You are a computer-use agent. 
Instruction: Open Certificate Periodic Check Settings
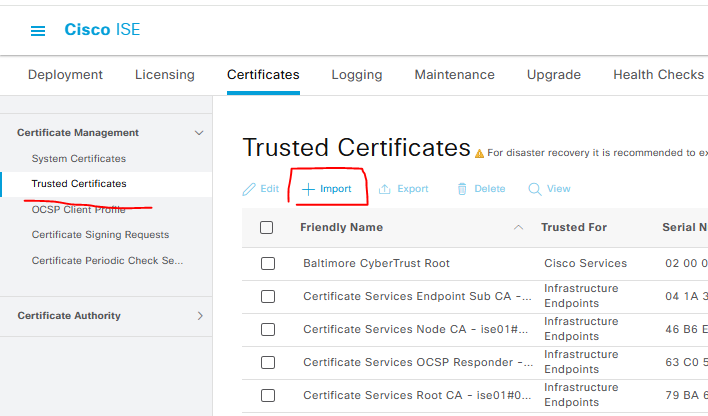pos(107,261)
